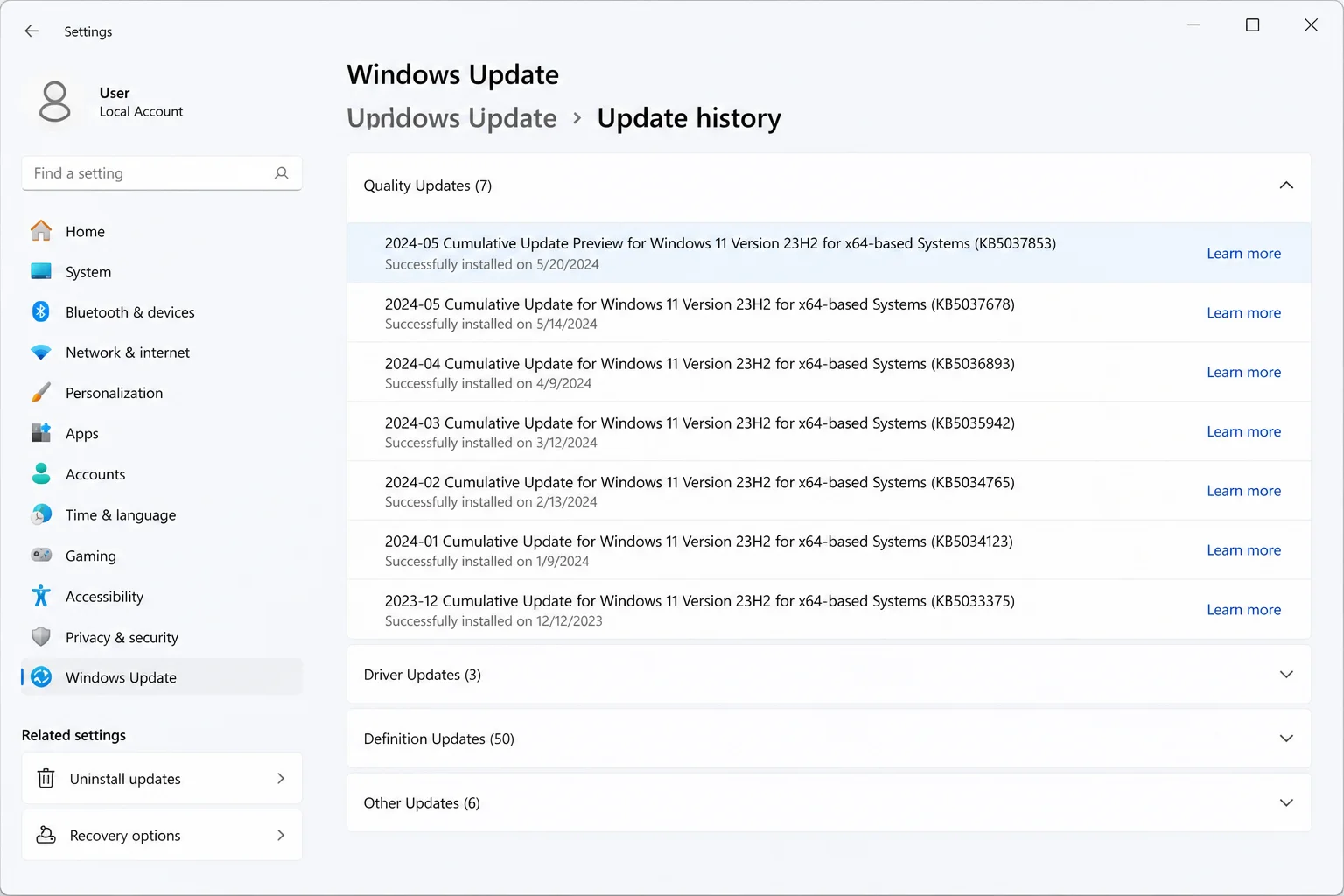The image size is (1344, 896).
Task: Click the Gaming controller icon
Action: click(41, 555)
